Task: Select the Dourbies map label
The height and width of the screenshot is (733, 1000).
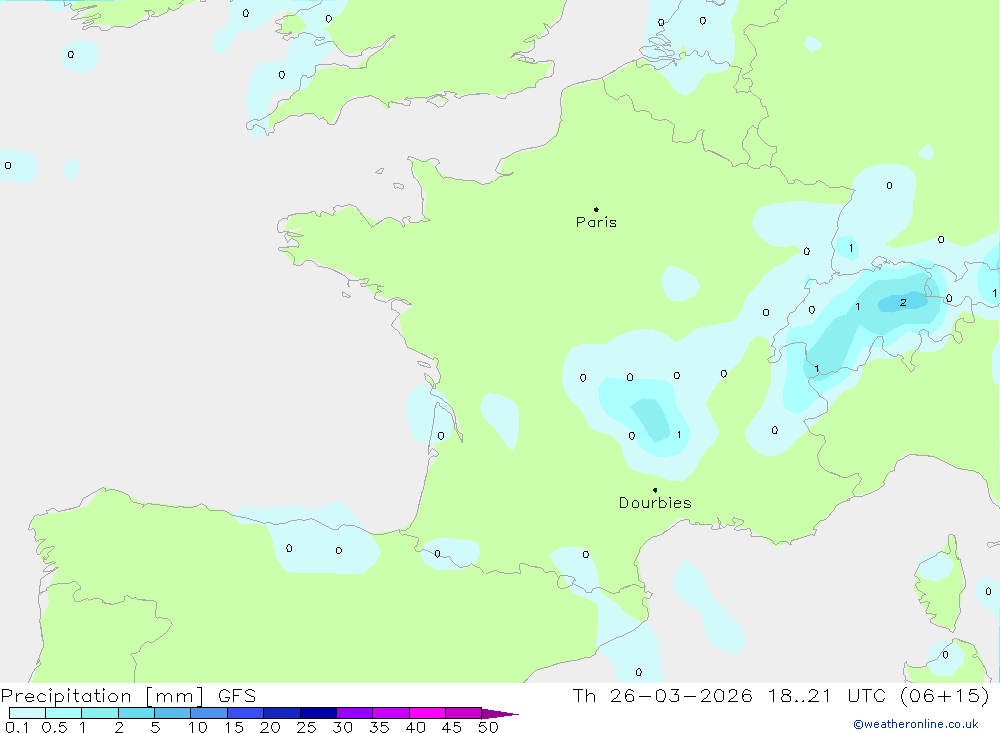Action: click(x=655, y=503)
